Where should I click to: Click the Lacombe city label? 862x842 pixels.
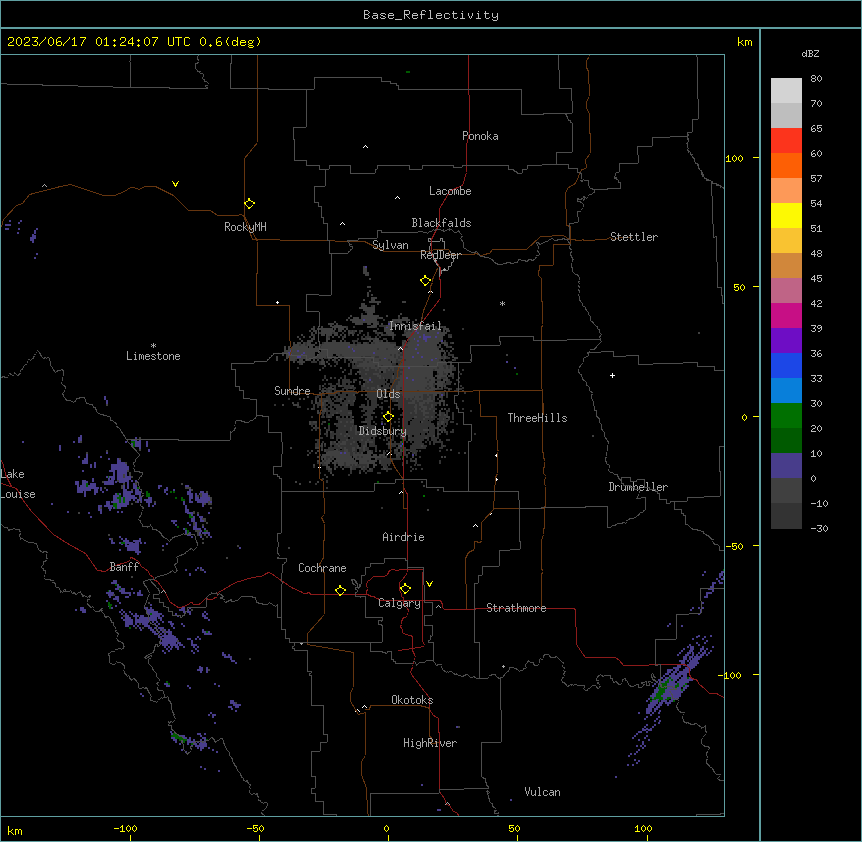pos(450,191)
